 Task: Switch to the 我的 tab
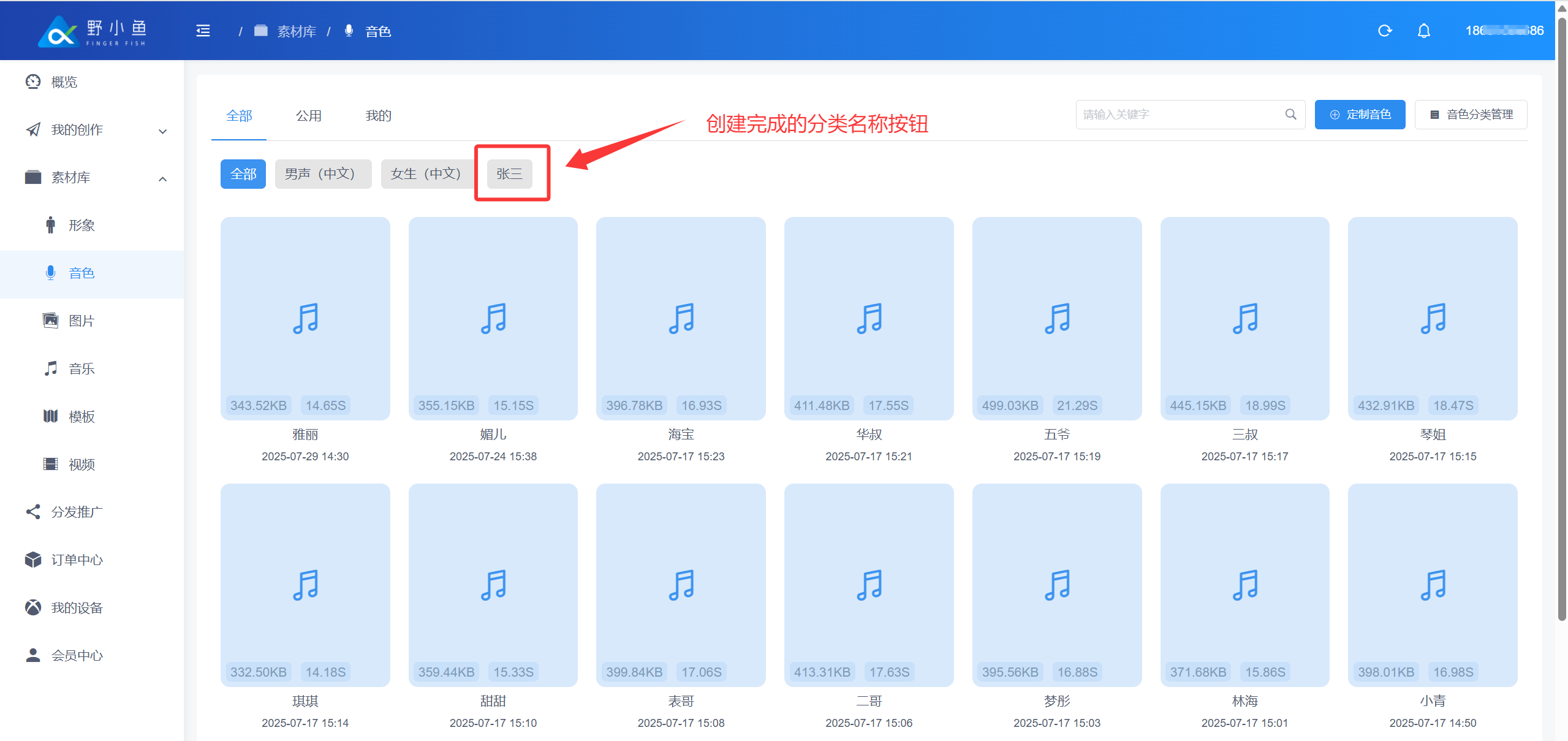pyautogui.click(x=378, y=116)
